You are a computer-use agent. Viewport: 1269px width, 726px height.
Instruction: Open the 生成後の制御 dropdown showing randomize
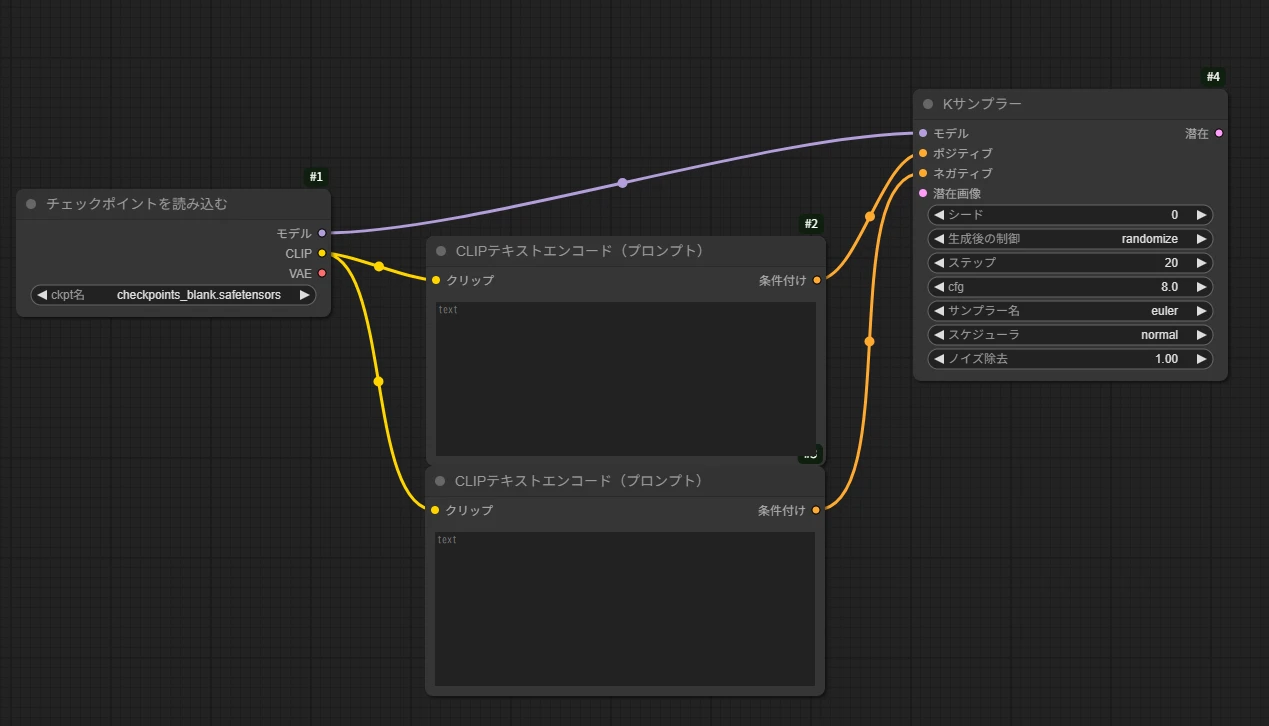click(1070, 239)
